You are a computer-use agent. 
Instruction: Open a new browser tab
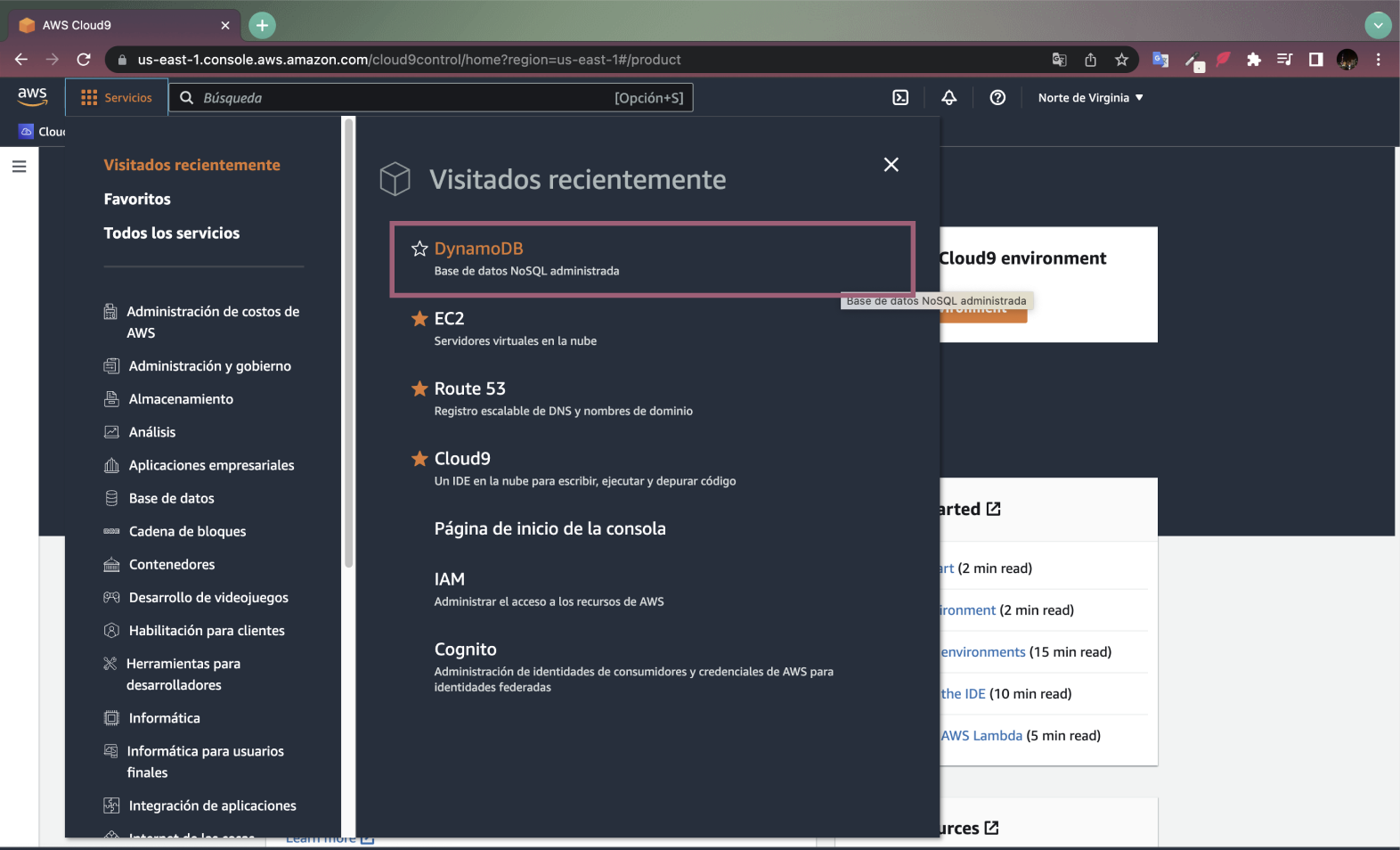tap(262, 25)
